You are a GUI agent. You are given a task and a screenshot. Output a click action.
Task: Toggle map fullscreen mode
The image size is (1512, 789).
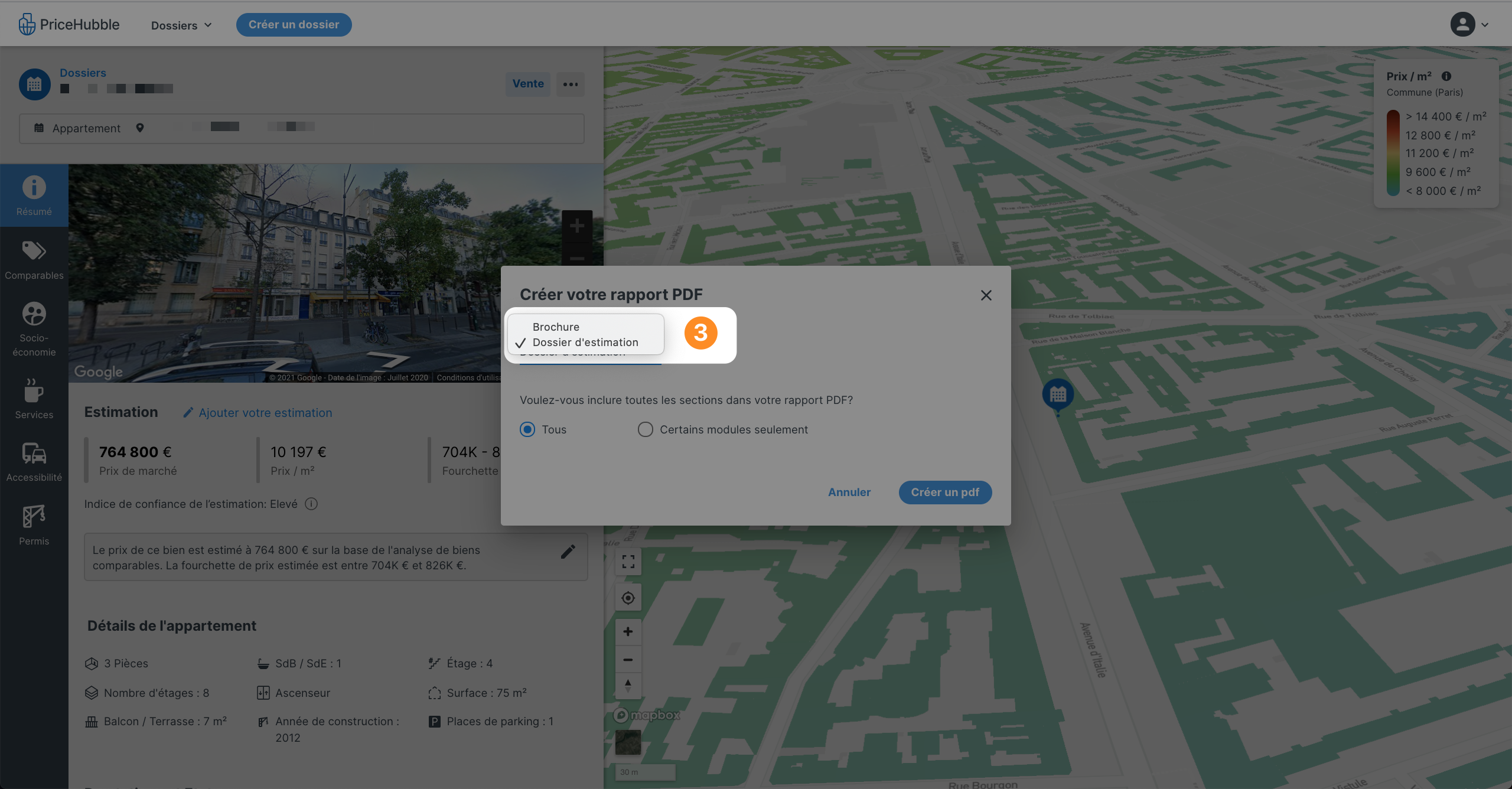[628, 562]
